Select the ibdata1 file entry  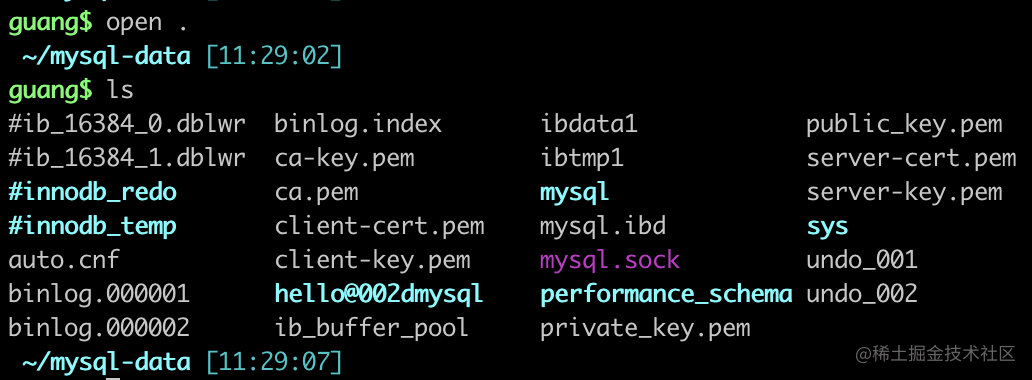pos(589,124)
